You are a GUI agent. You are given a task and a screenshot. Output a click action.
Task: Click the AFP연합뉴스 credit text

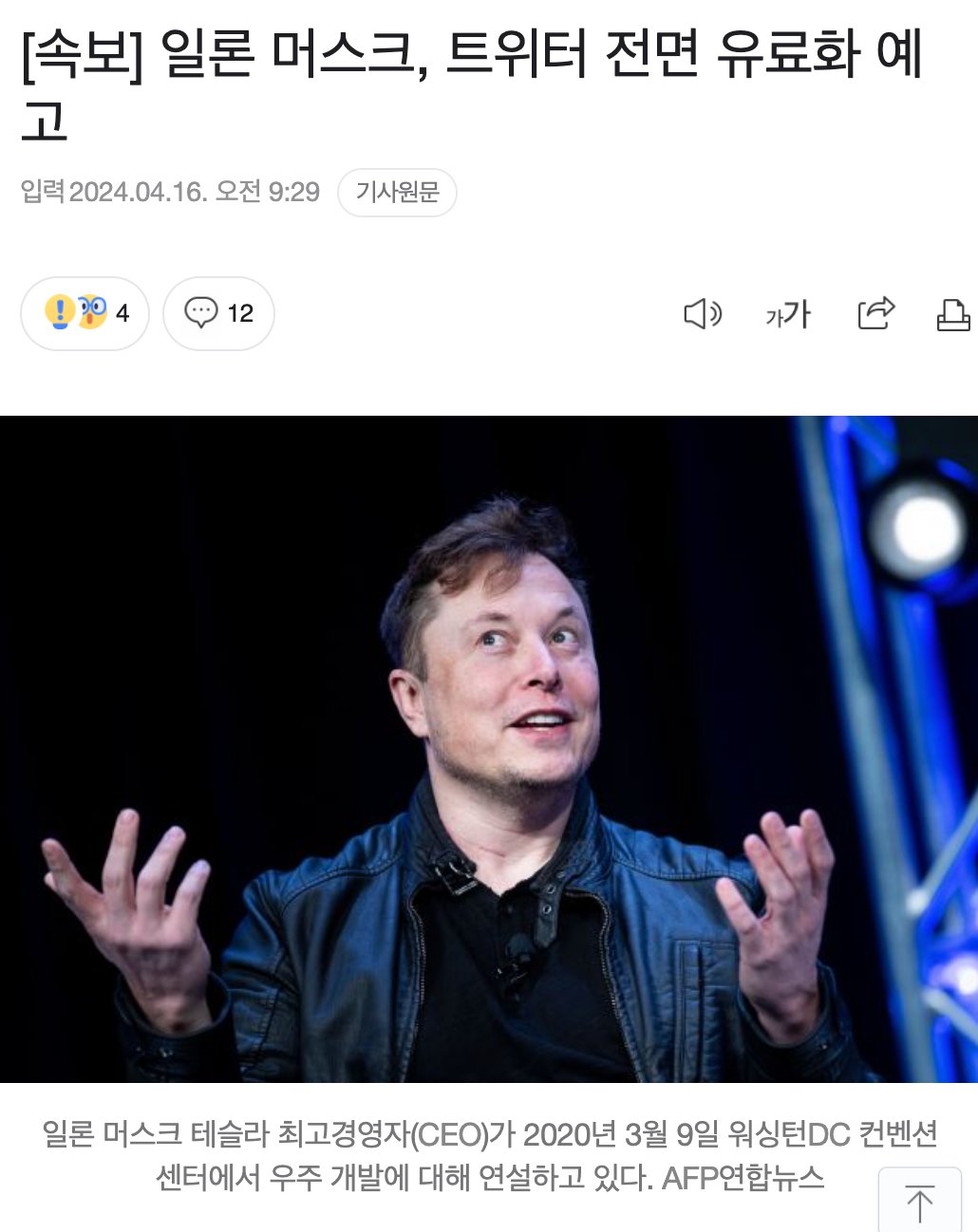pos(743,1178)
